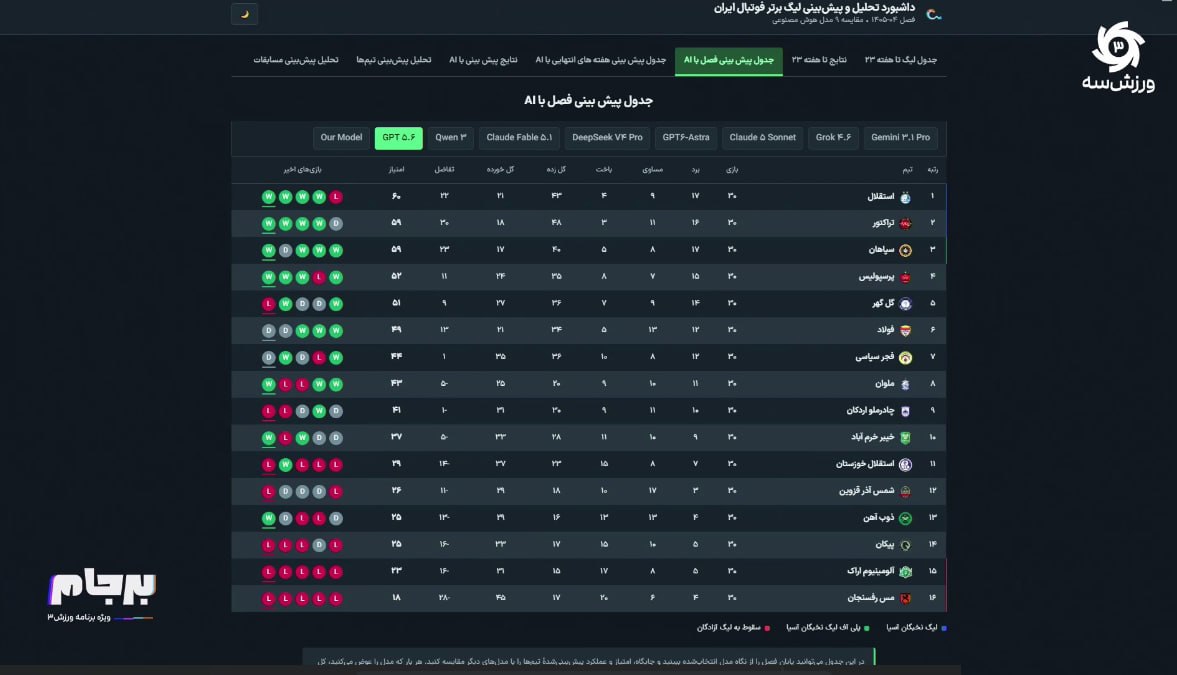
Task: Click the گل خورده (goals against) column header
Action: pyautogui.click(x=500, y=170)
